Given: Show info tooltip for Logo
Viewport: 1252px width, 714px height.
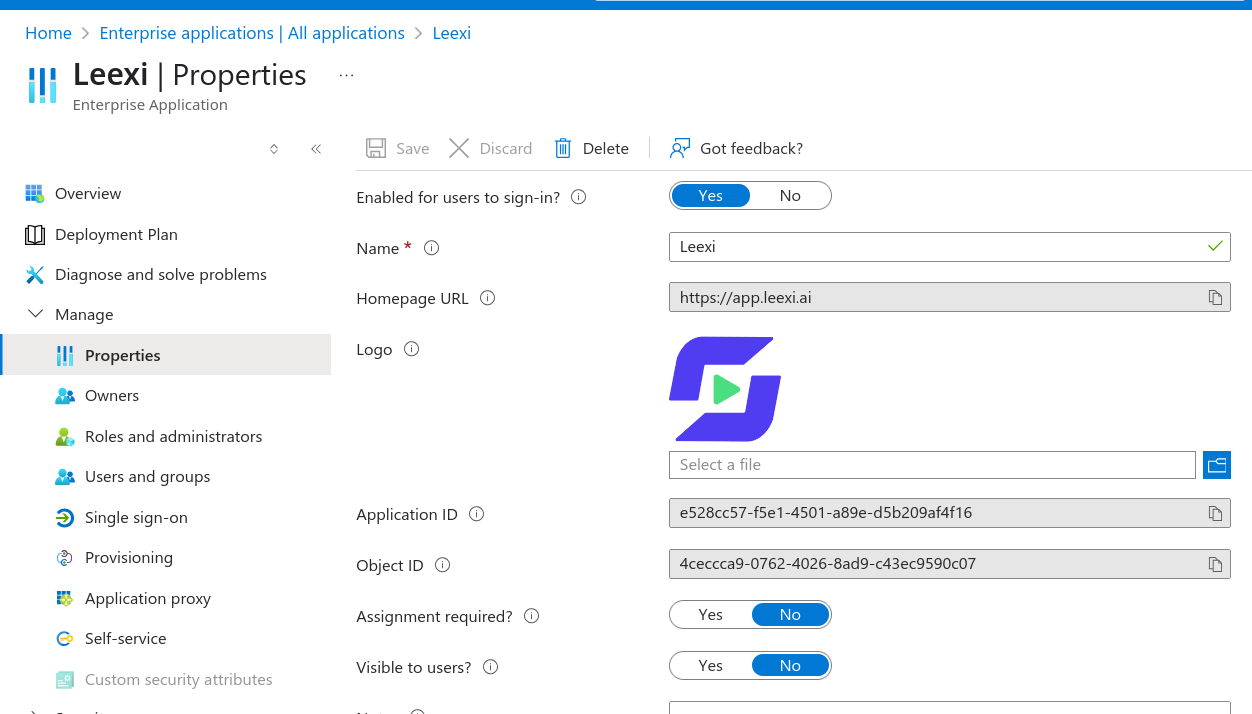Looking at the screenshot, I should pyautogui.click(x=411, y=349).
